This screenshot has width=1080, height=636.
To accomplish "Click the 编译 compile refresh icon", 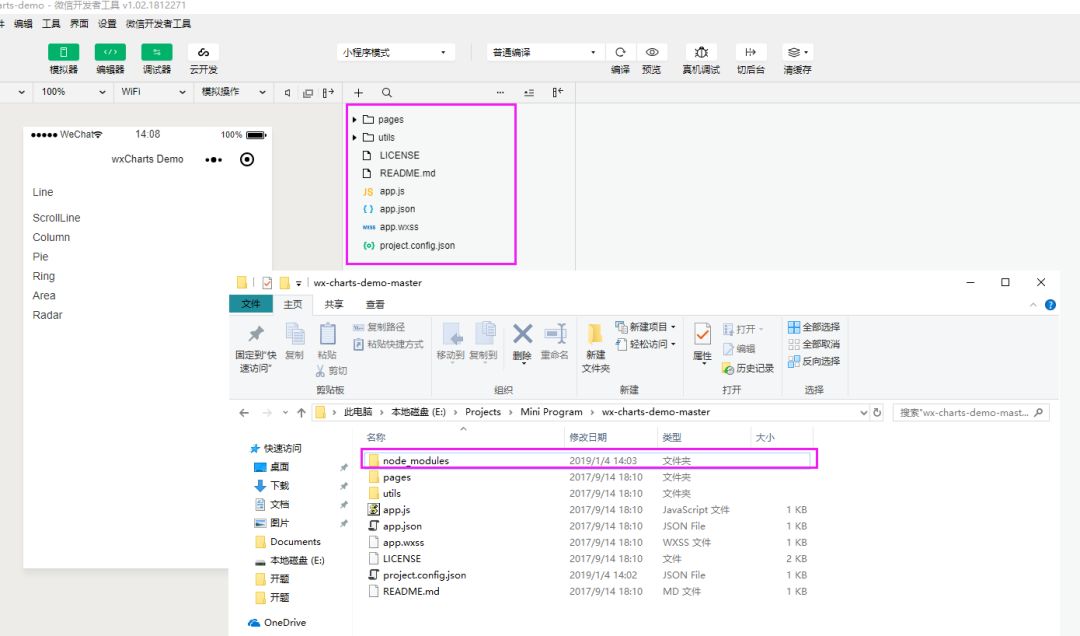I will click(620, 52).
